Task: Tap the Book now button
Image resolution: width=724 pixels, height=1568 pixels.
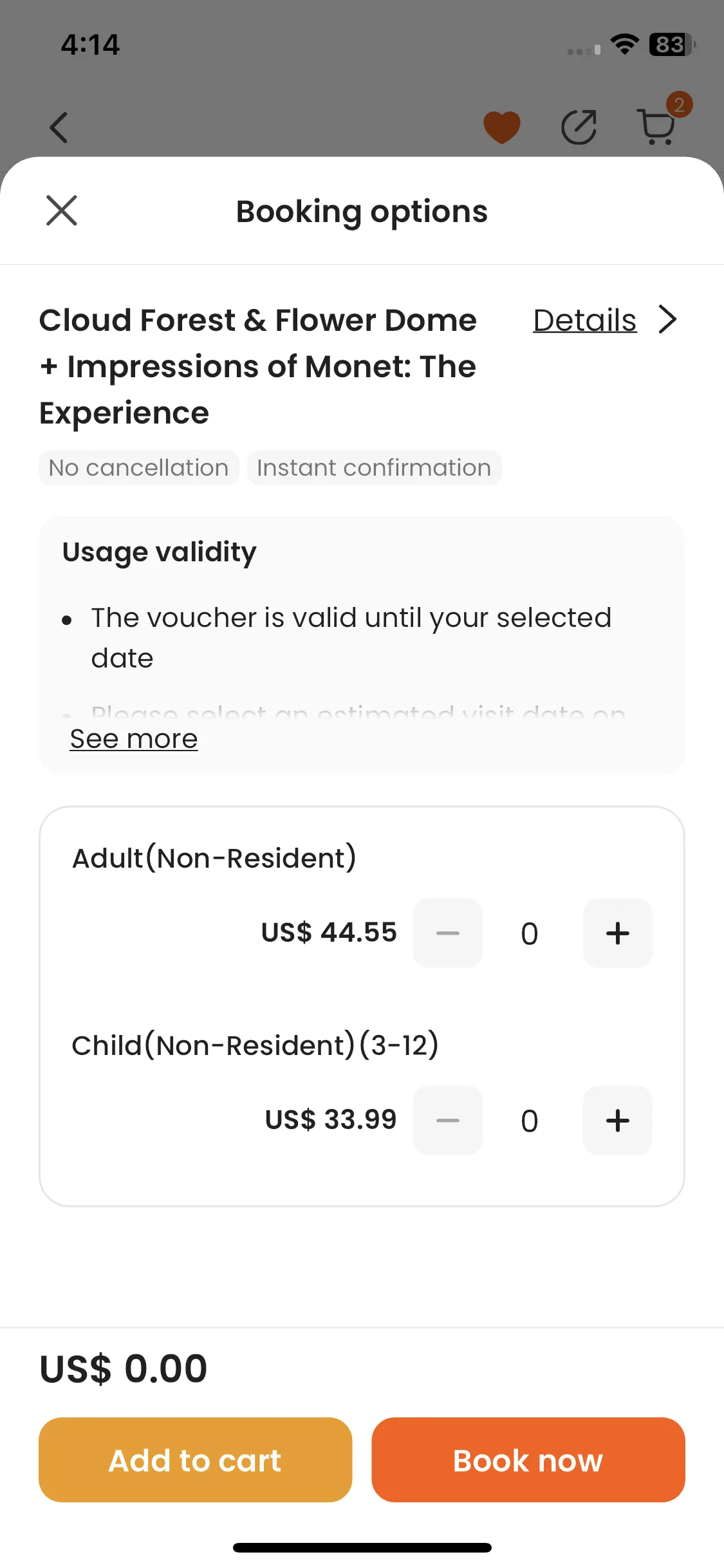Action: [x=528, y=1460]
